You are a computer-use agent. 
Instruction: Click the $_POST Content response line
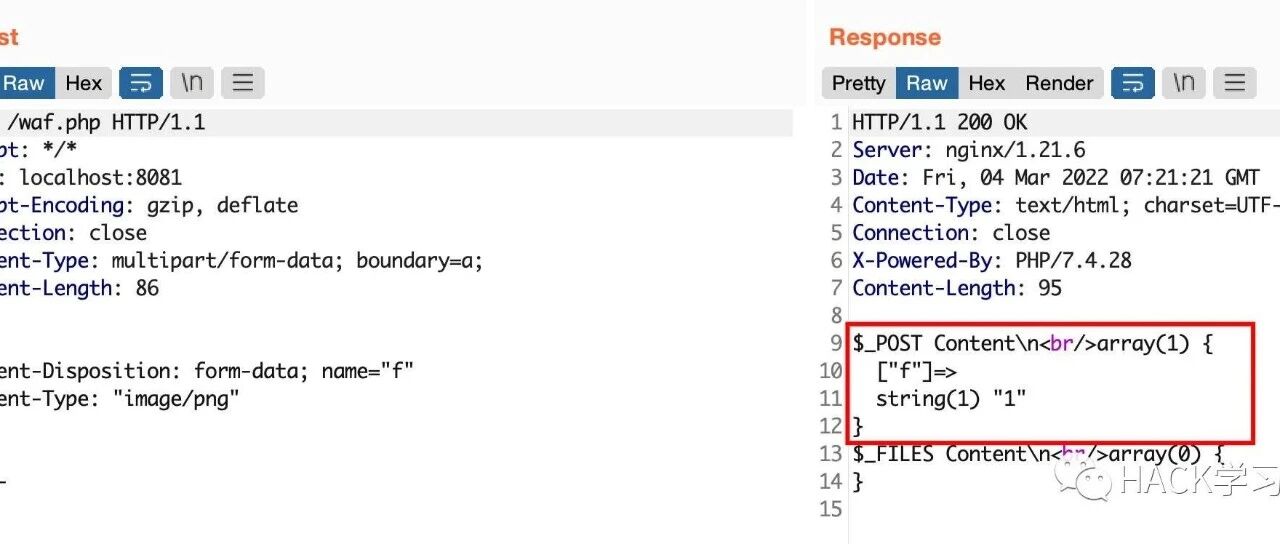point(1032,344)
